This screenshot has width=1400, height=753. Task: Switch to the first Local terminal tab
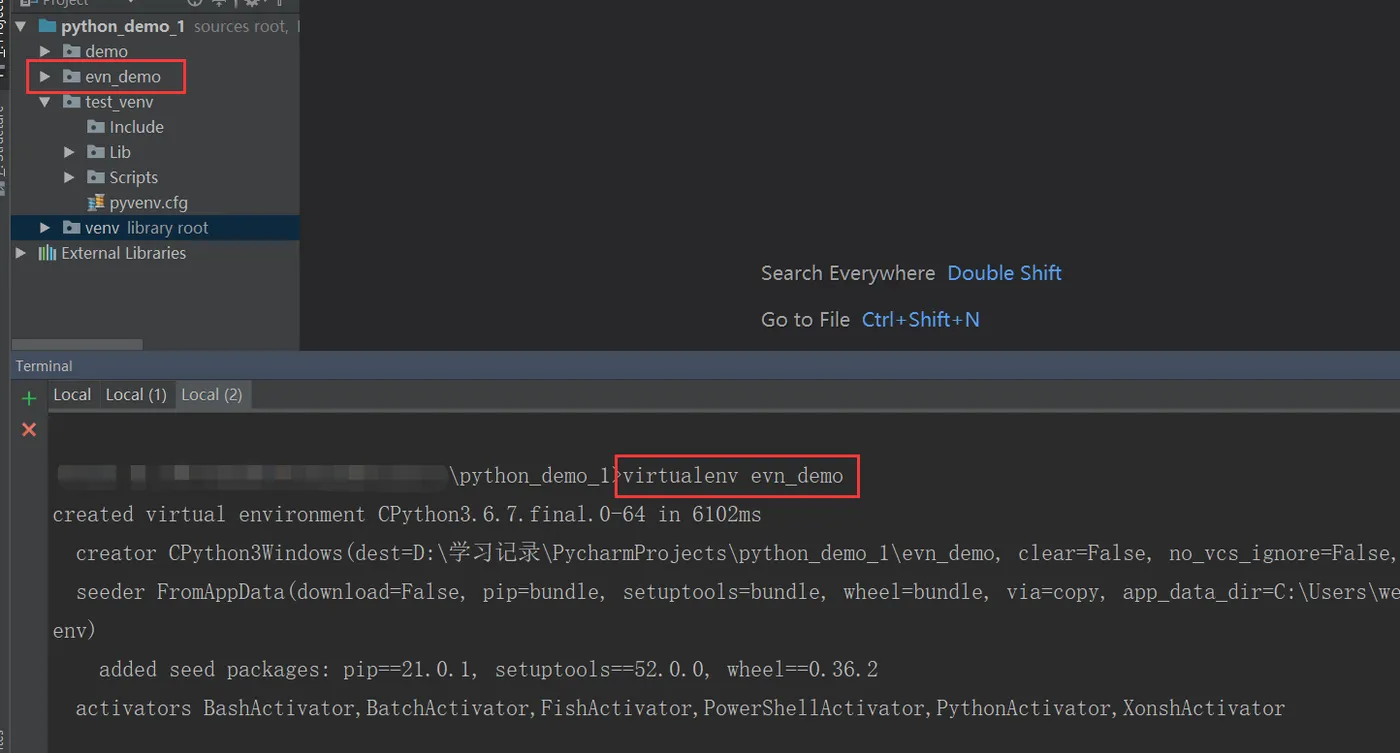[72, 395]
